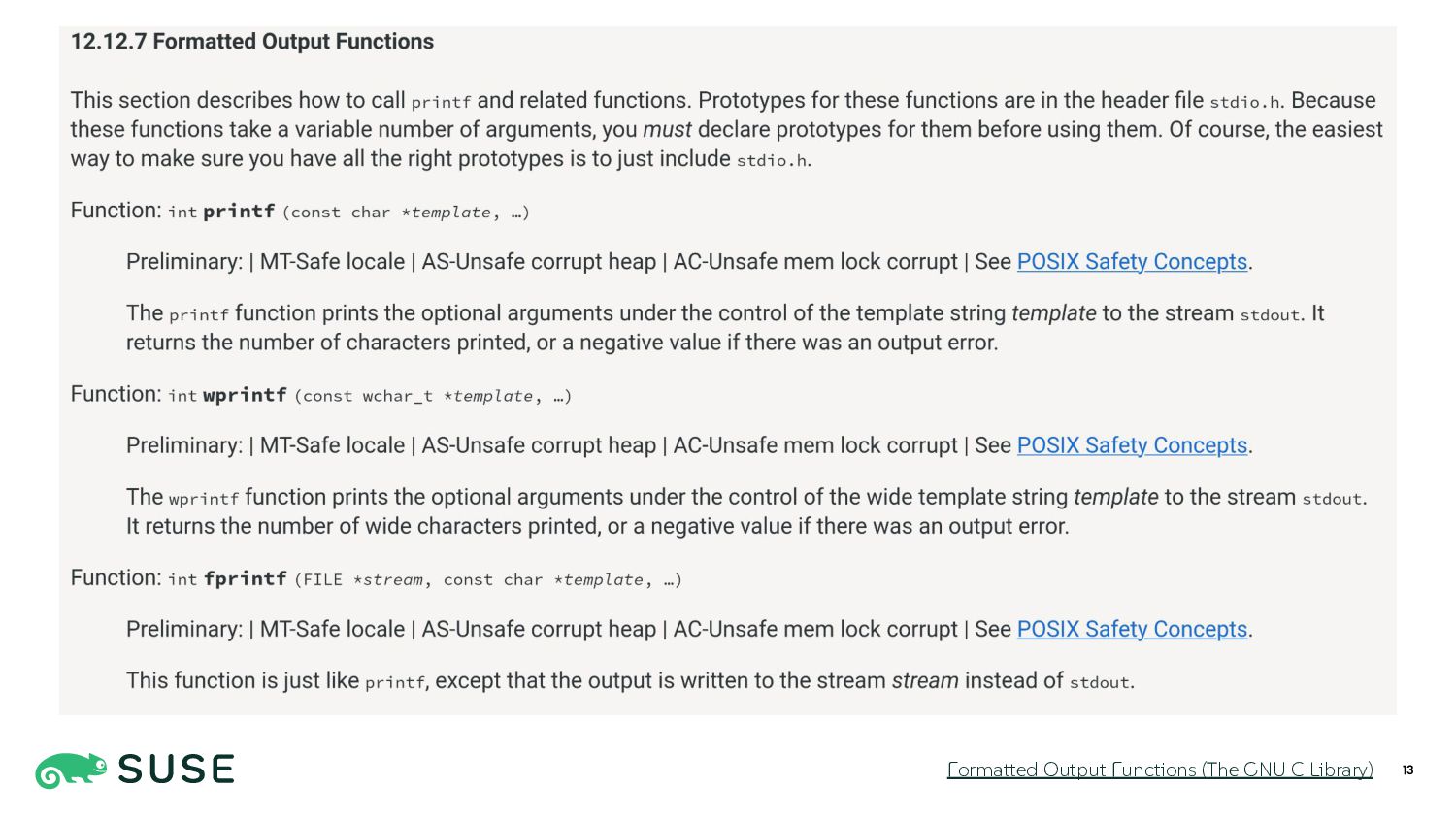This screenshot has width=1456, height=819.
Task: Click the SUSE chameleon logo icon
Action: (71, 770)
